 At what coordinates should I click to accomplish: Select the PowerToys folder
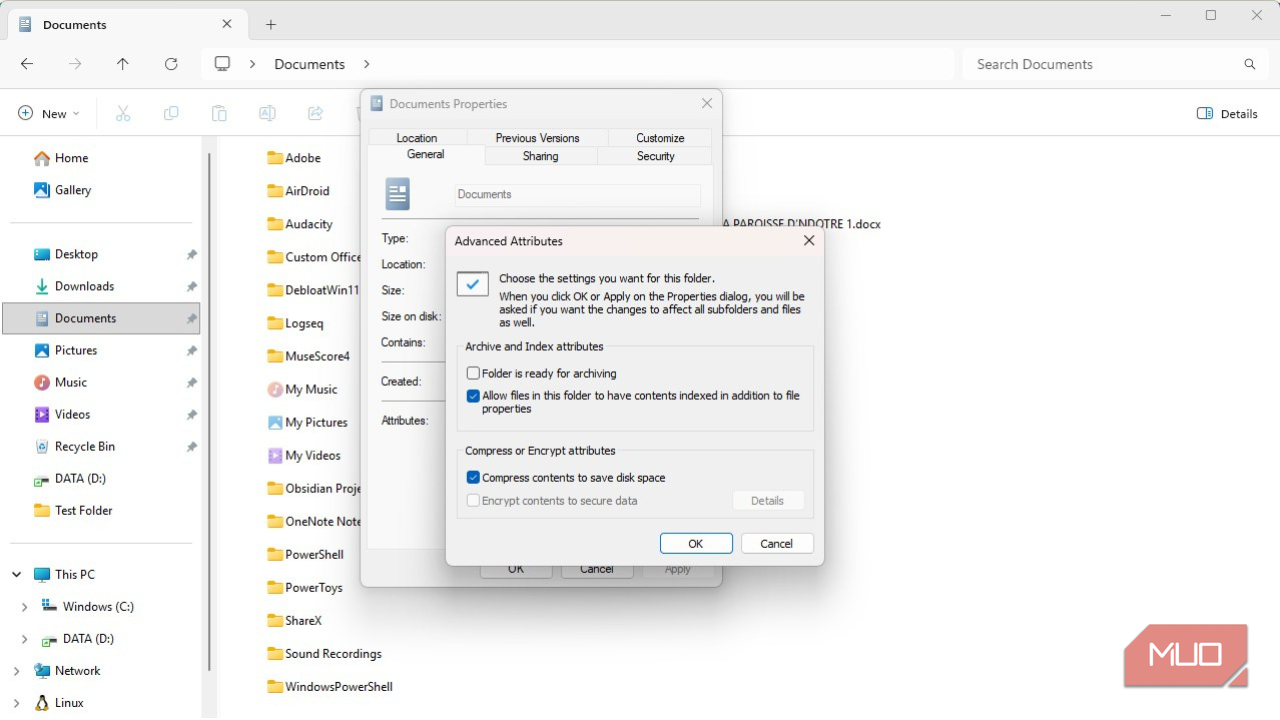305,588
